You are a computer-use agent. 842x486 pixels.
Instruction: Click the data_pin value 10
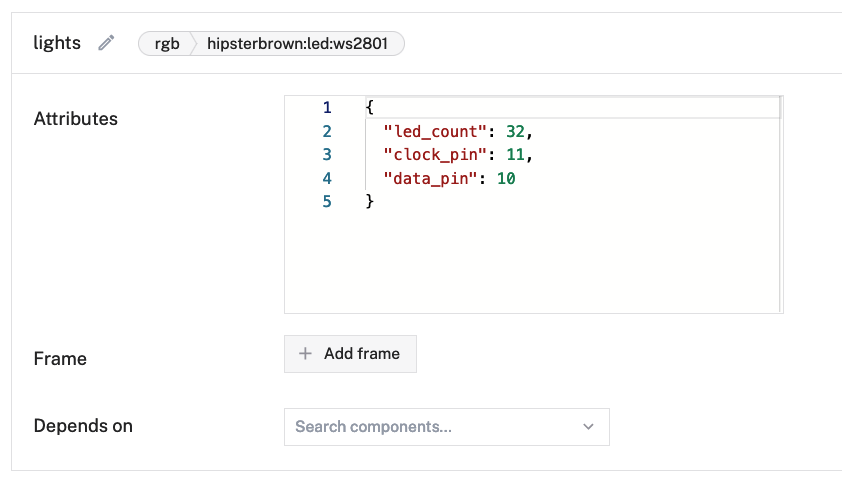(505, 179)
